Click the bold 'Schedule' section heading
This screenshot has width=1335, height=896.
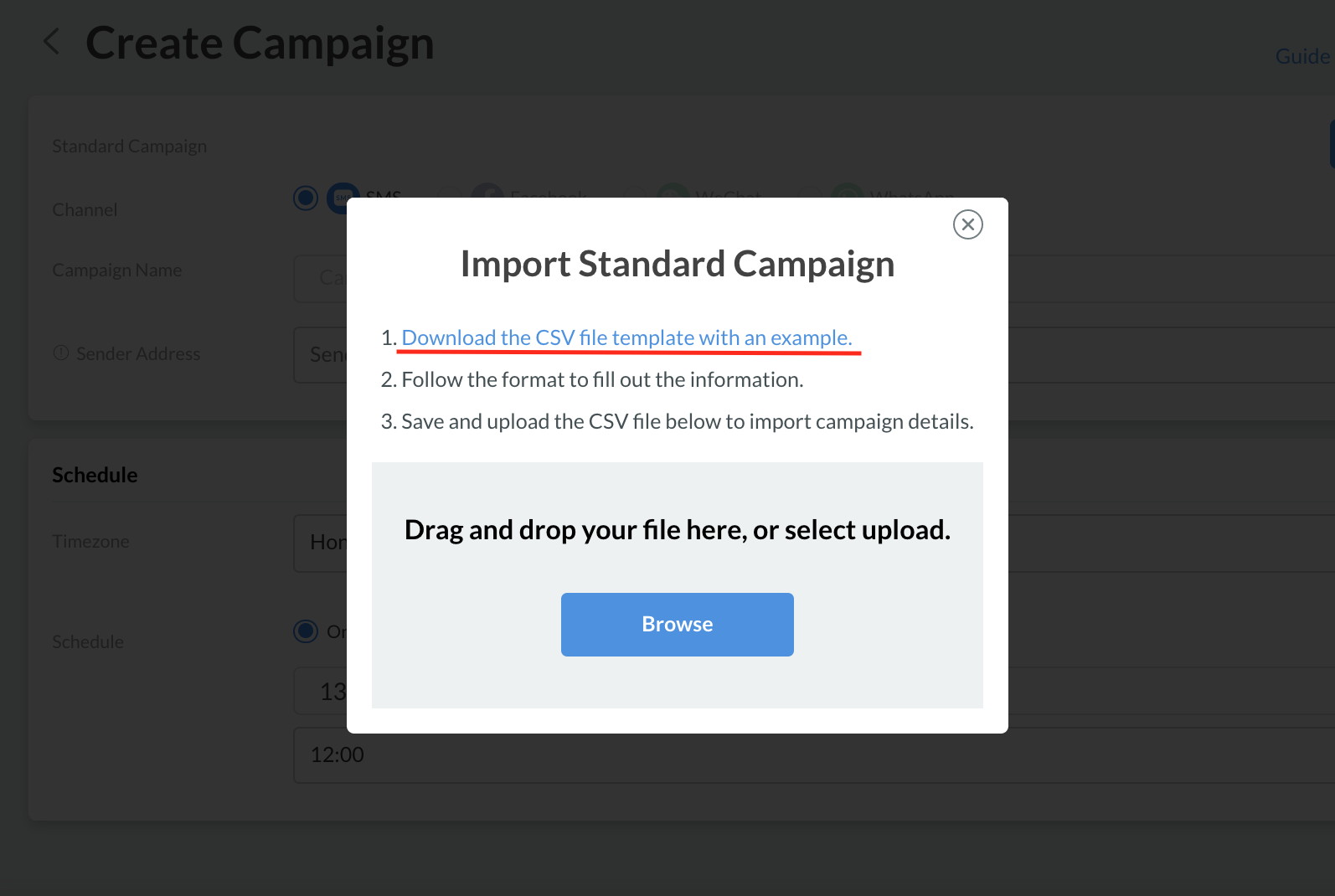[95, 475]
